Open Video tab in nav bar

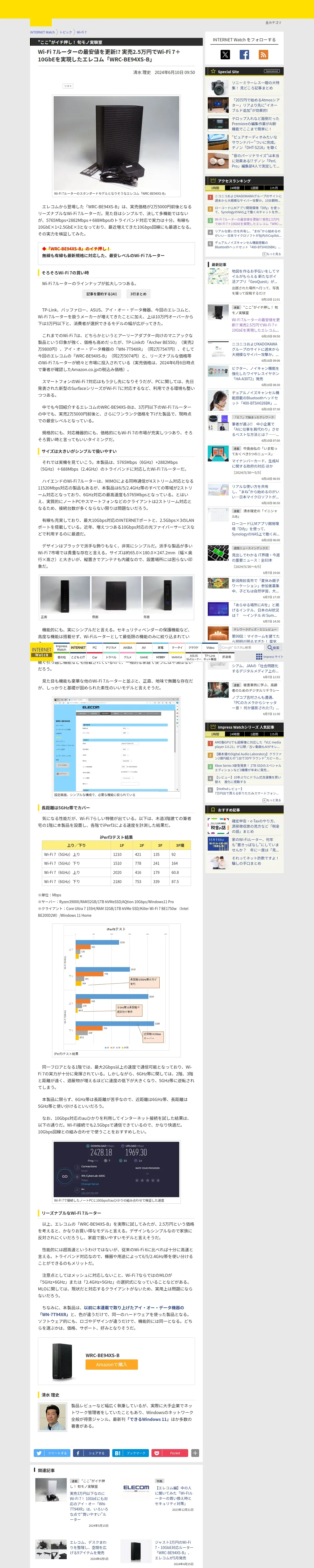tap(210, 648)
